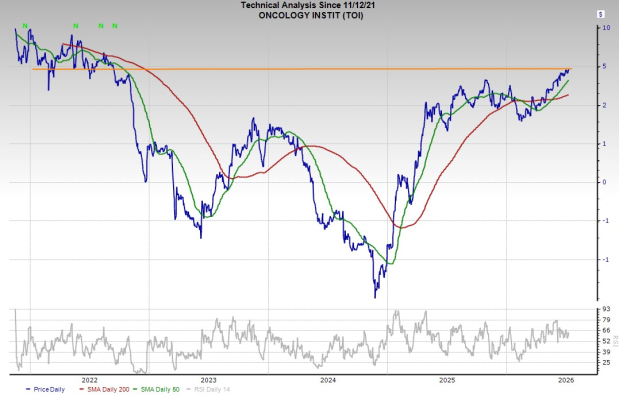Click the 66 value on the RSI axis

[606, 330]
